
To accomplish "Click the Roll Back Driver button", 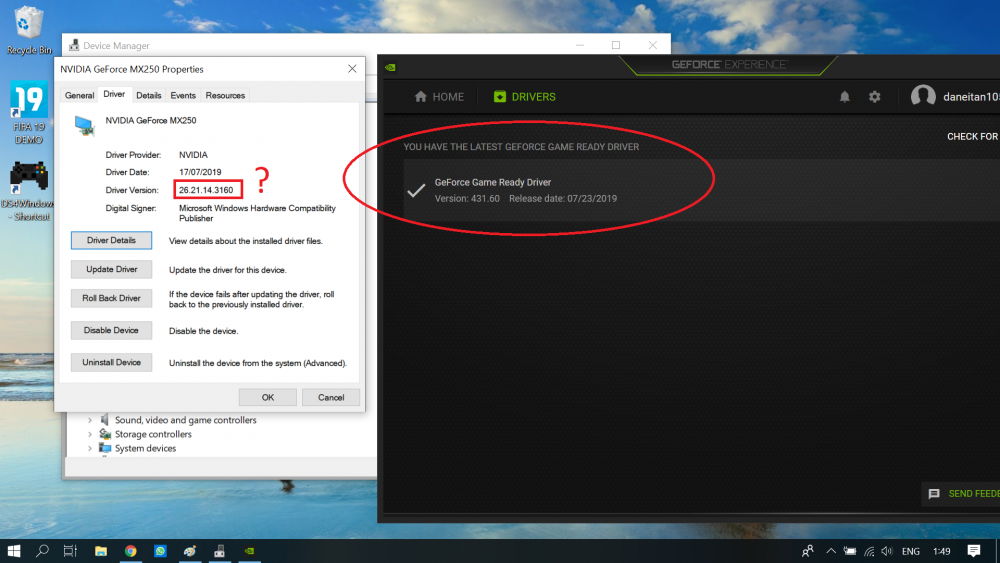I will (x=112, y=298).
